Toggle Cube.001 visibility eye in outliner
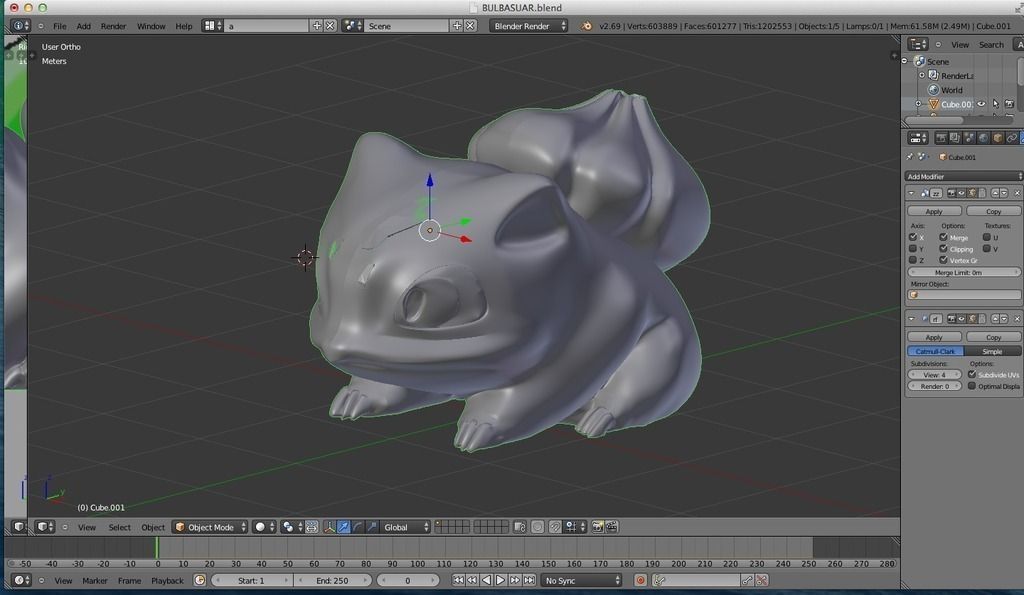1024x595 pixels. tap(981, 104)
